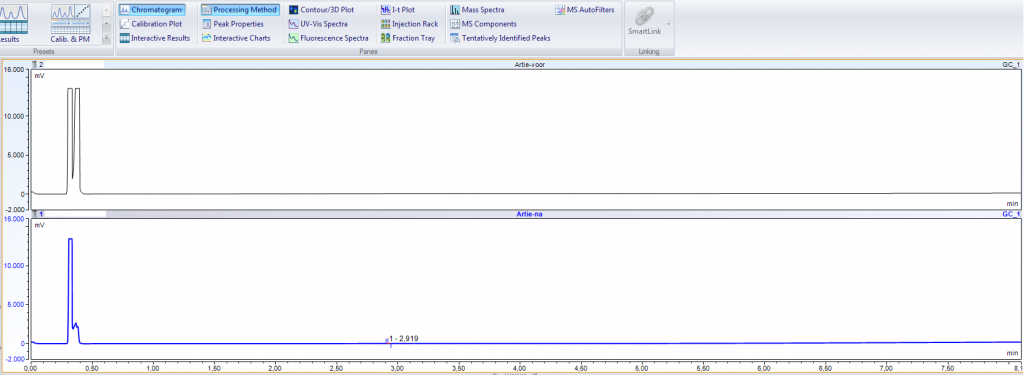Open the Calibration Plot pane
Viewport: 1024px width, 375px height.
(152, 24)
